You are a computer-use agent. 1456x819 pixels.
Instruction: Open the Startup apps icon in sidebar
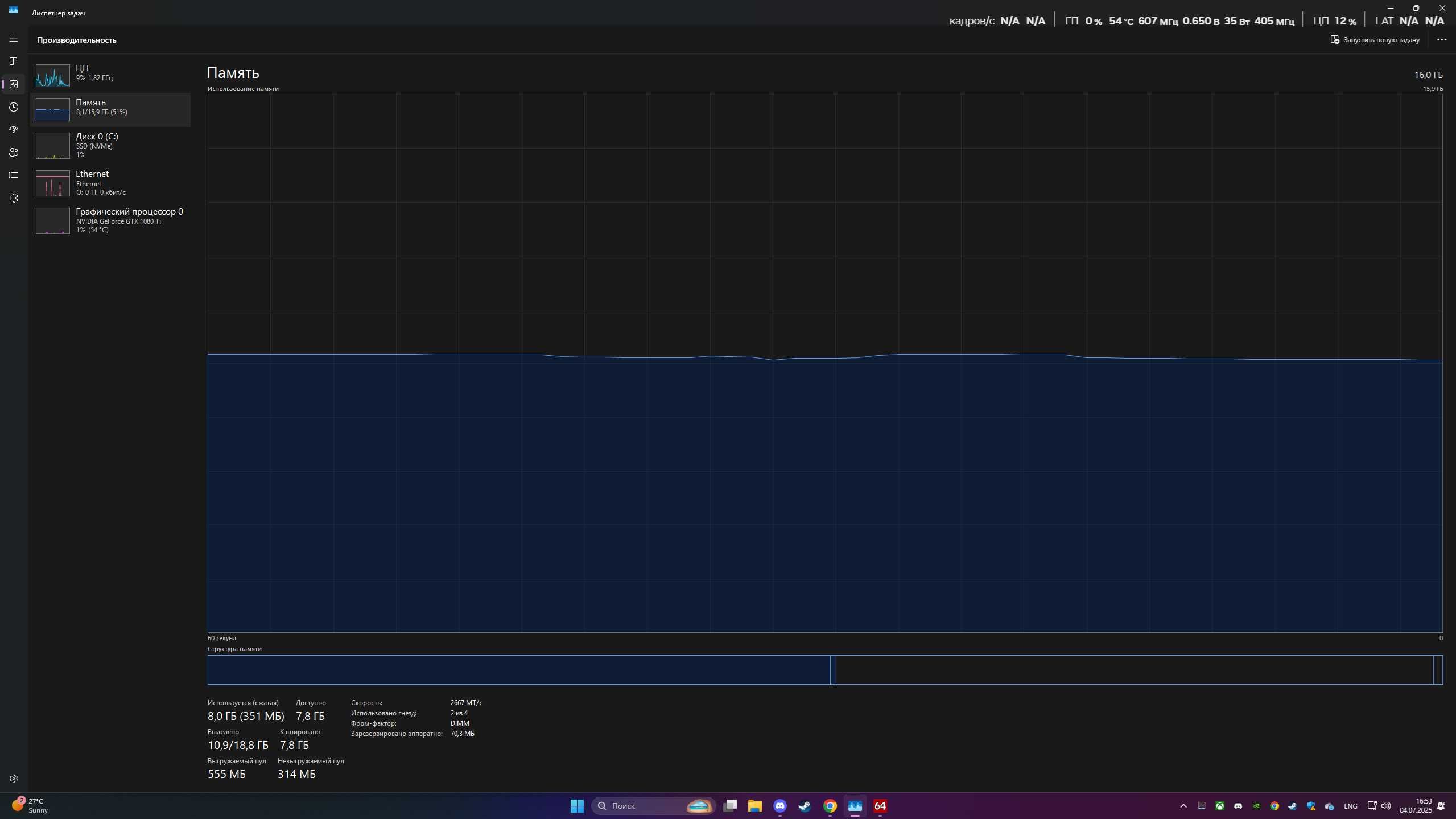click(x=14, y=130)
